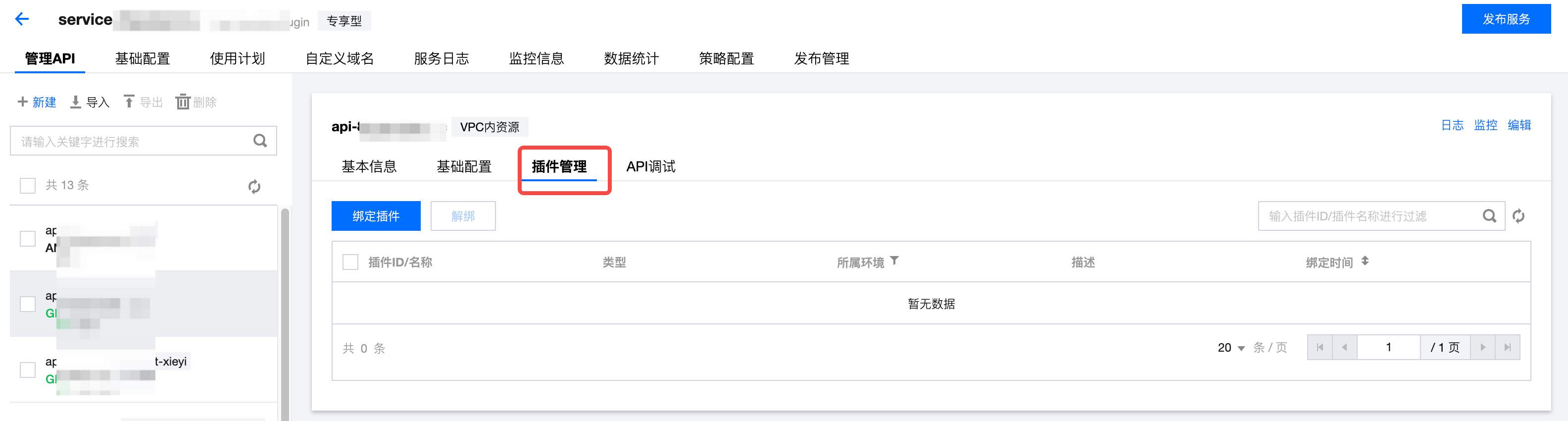Click the back arrow next to service
The image size is (1568, 421).
(23, 19)
